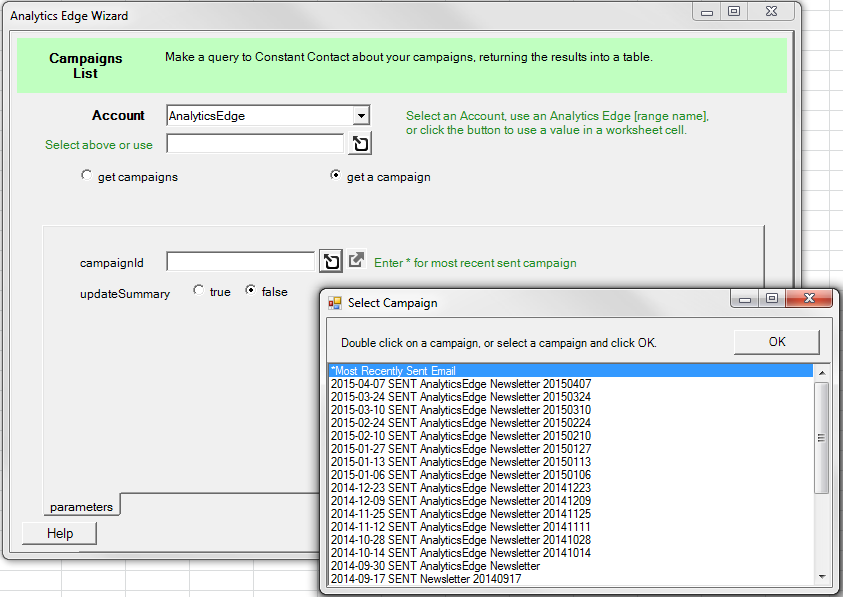Select AnalyticsEdge Newsletter 20150113 campaign
Screen dimensions: 843x597
(570, 462)
